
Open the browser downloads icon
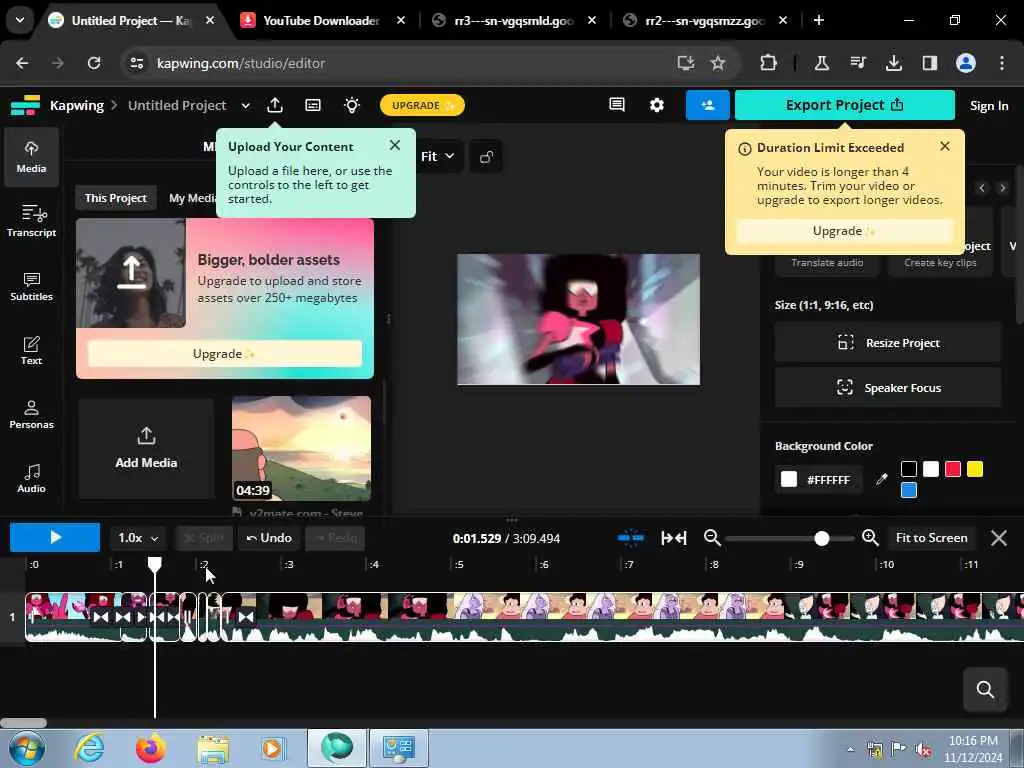pyautogui.click(x=893, y=63)
